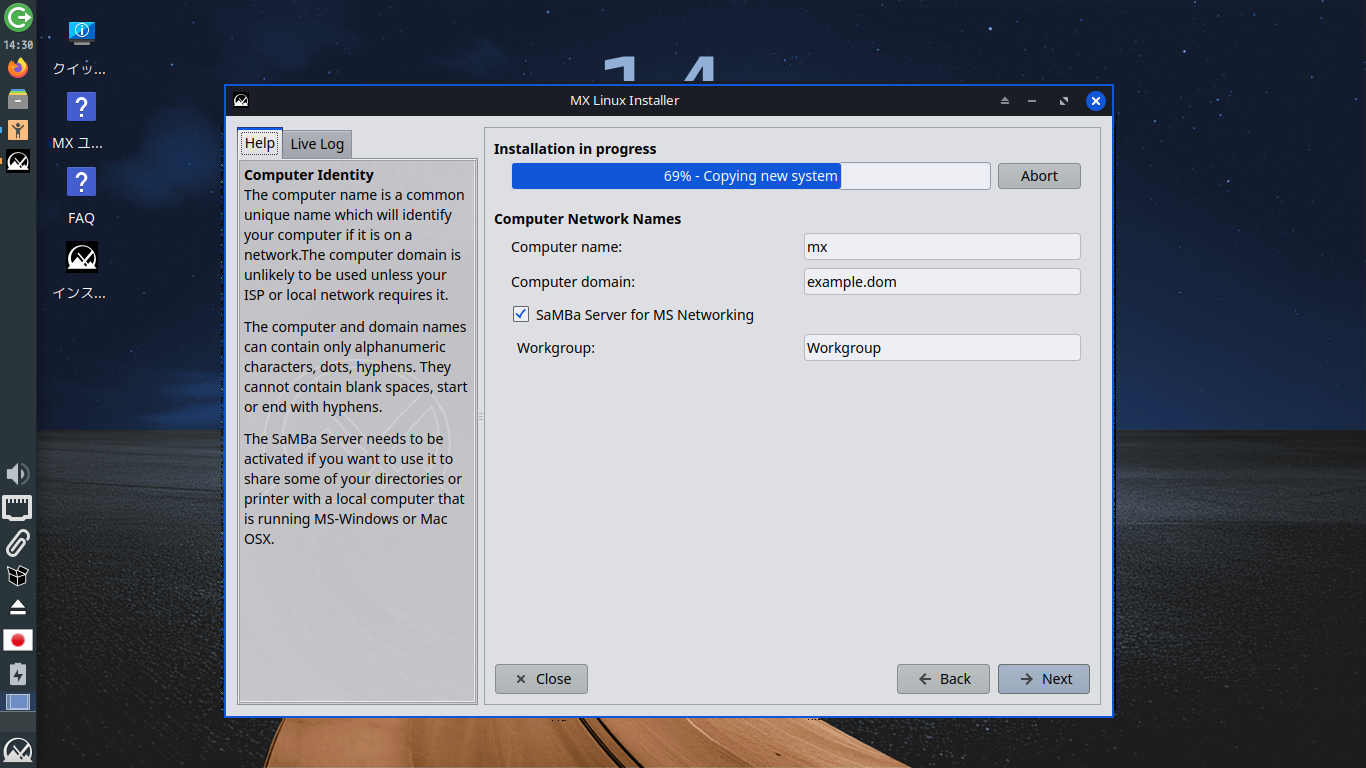
Task: Click the MX Linux Installer window title
Action: pyautogui.click(x=624, y=100)
